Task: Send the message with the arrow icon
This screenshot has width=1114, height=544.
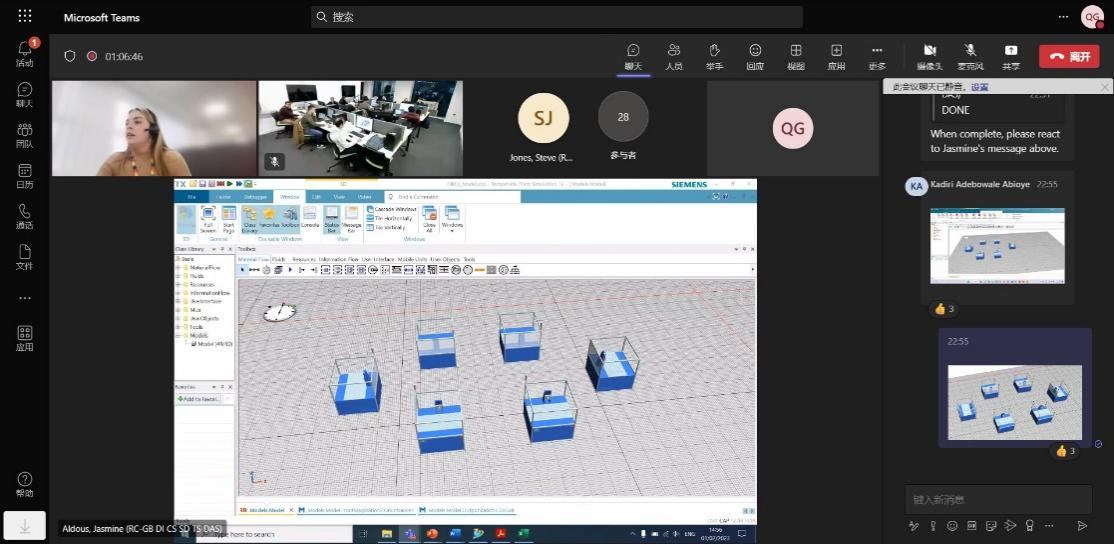Action: pyautogui.click(x=1082, y=526)
